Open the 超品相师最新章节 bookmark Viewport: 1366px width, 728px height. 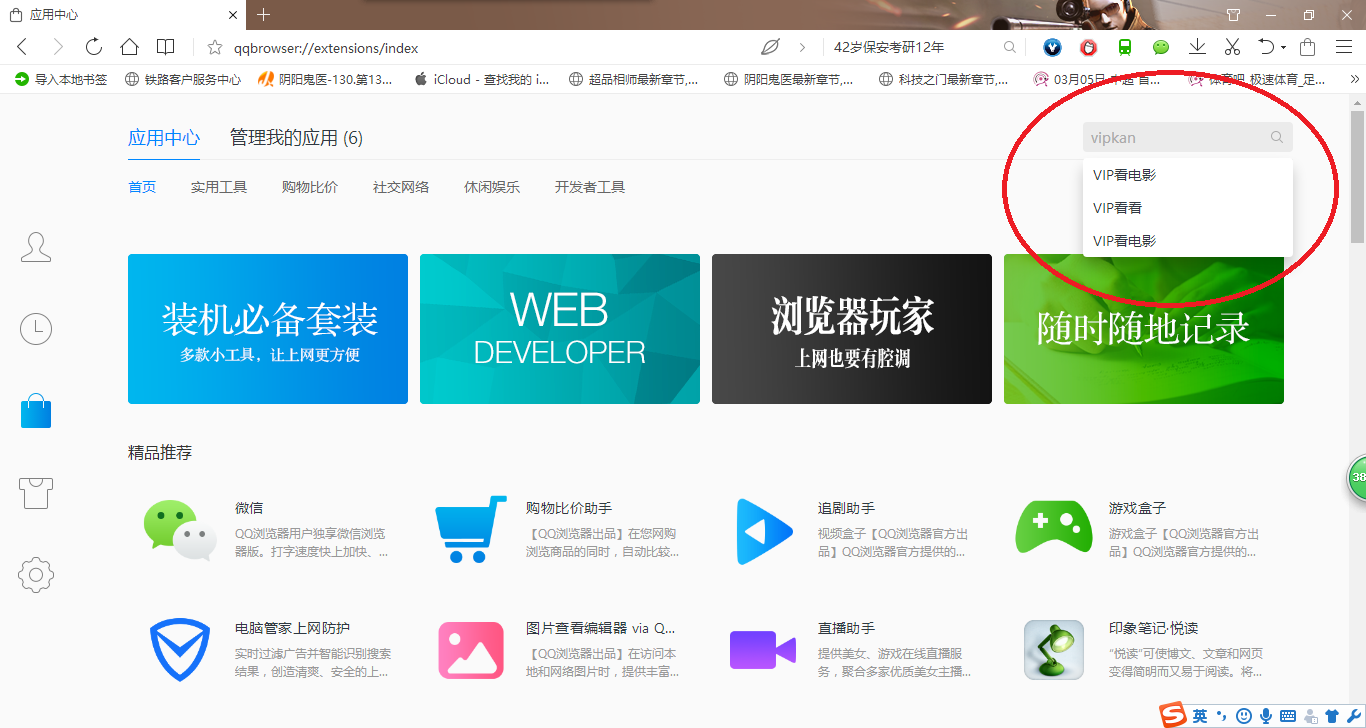click(x=633, y=79)
